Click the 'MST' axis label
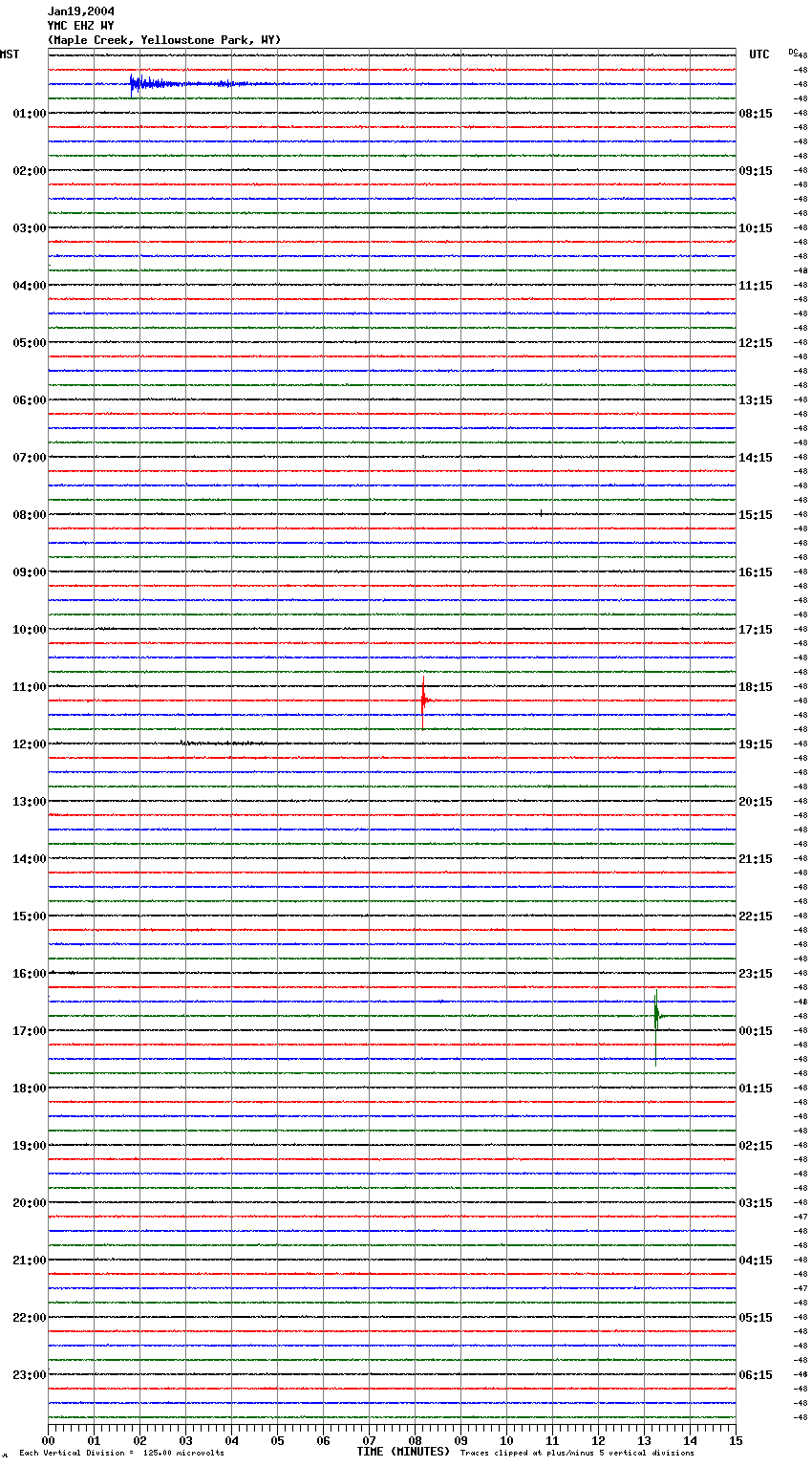 pyautogui.click(x=10, y=54)
